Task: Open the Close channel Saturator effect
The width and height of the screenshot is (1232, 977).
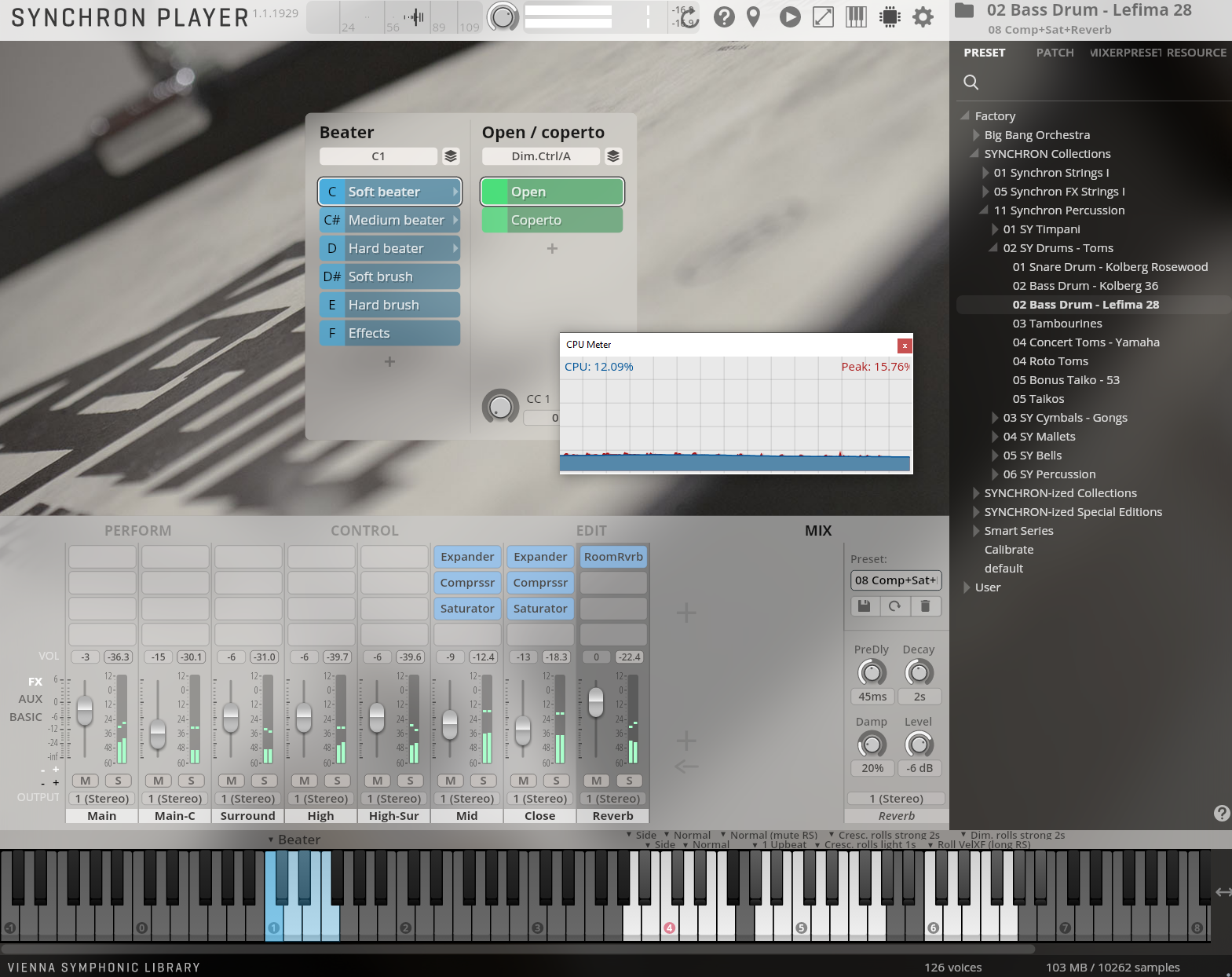Action: 540,609
